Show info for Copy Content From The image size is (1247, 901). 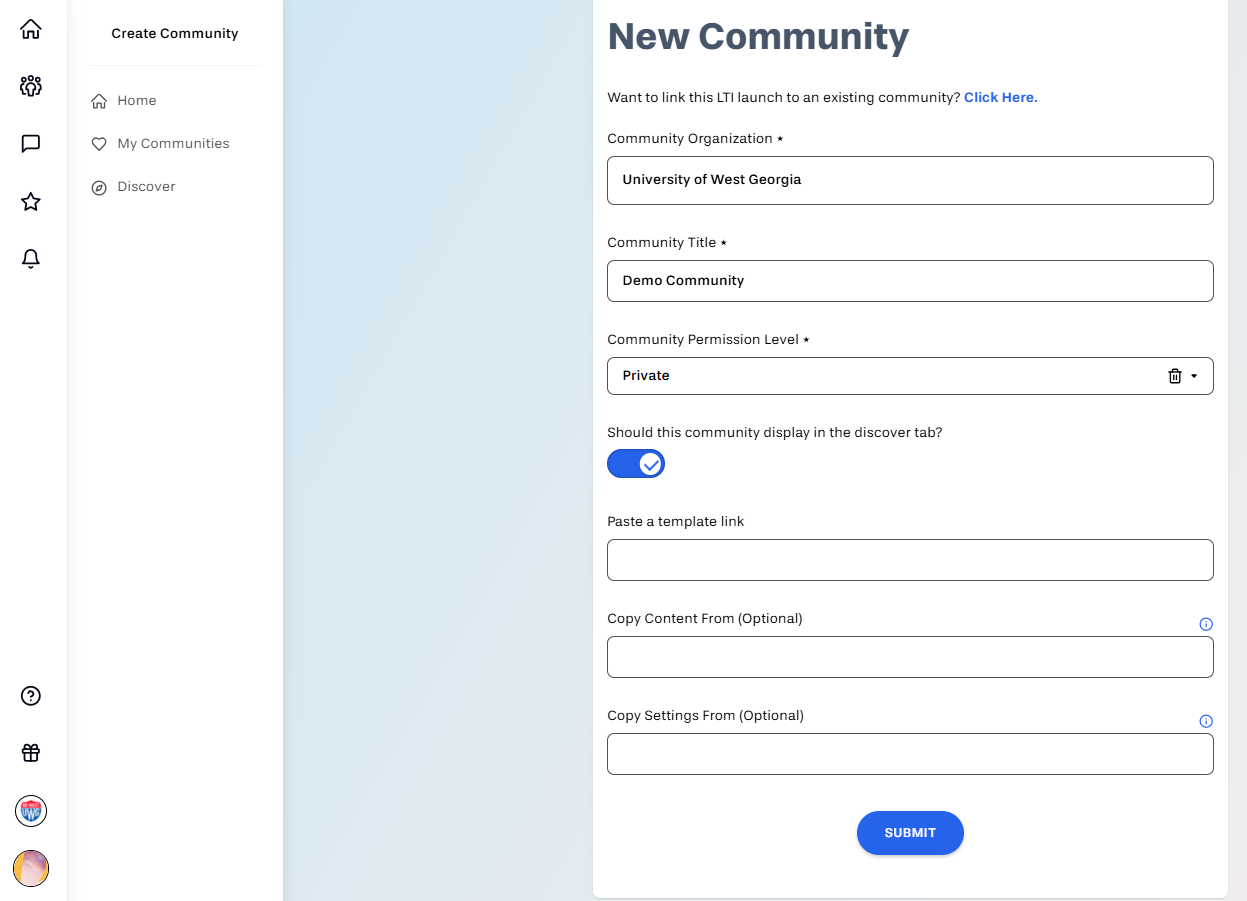point(1206,624)
